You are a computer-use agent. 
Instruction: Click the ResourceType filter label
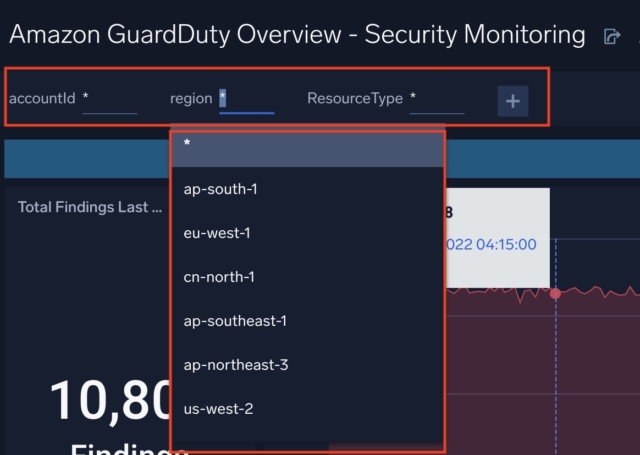(x=355, y=98)
